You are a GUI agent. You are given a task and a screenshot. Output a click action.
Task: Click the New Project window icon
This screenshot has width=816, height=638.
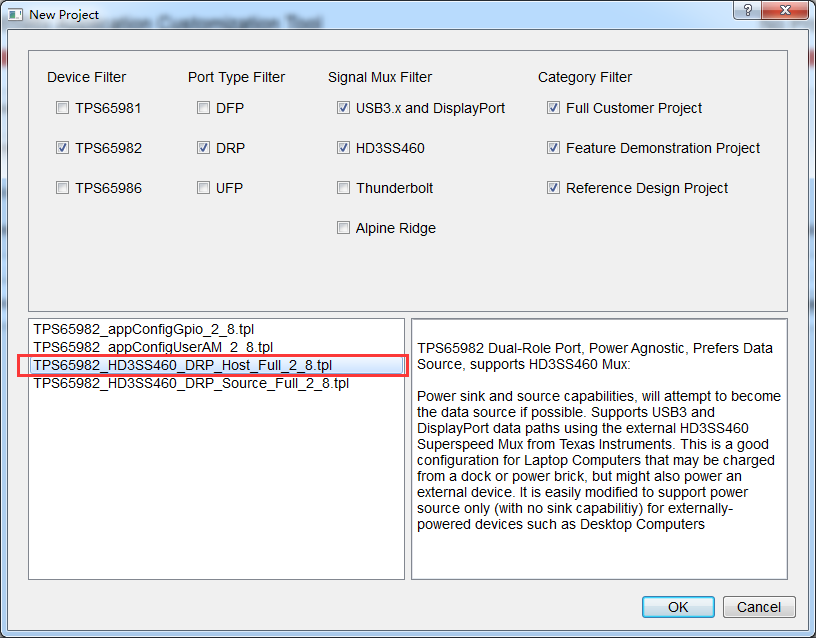[15, 15]
